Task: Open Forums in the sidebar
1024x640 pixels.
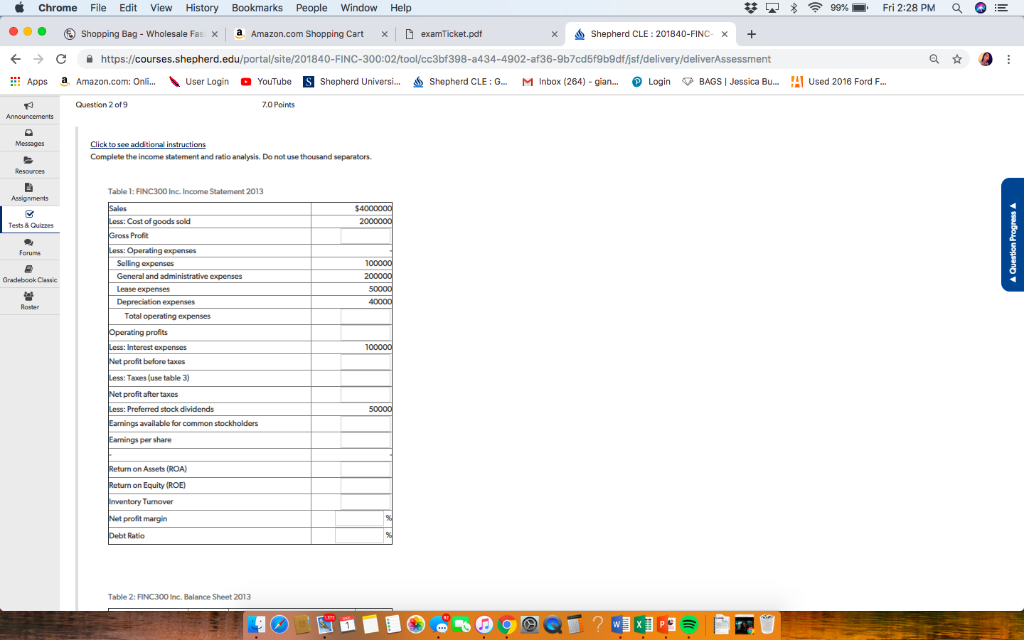Action: tap(29, 247)
